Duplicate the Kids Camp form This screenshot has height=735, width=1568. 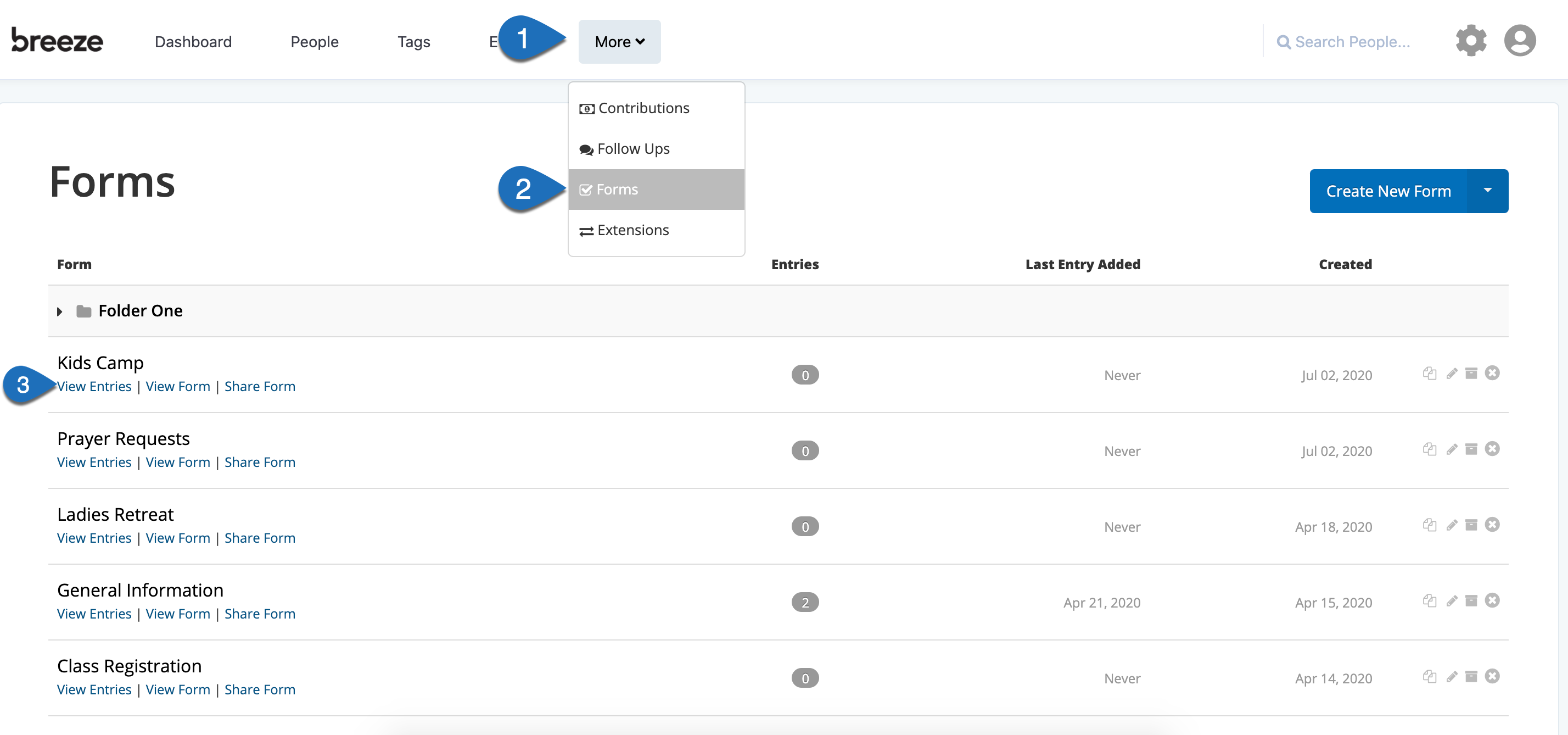click(x=1430, y=374)
